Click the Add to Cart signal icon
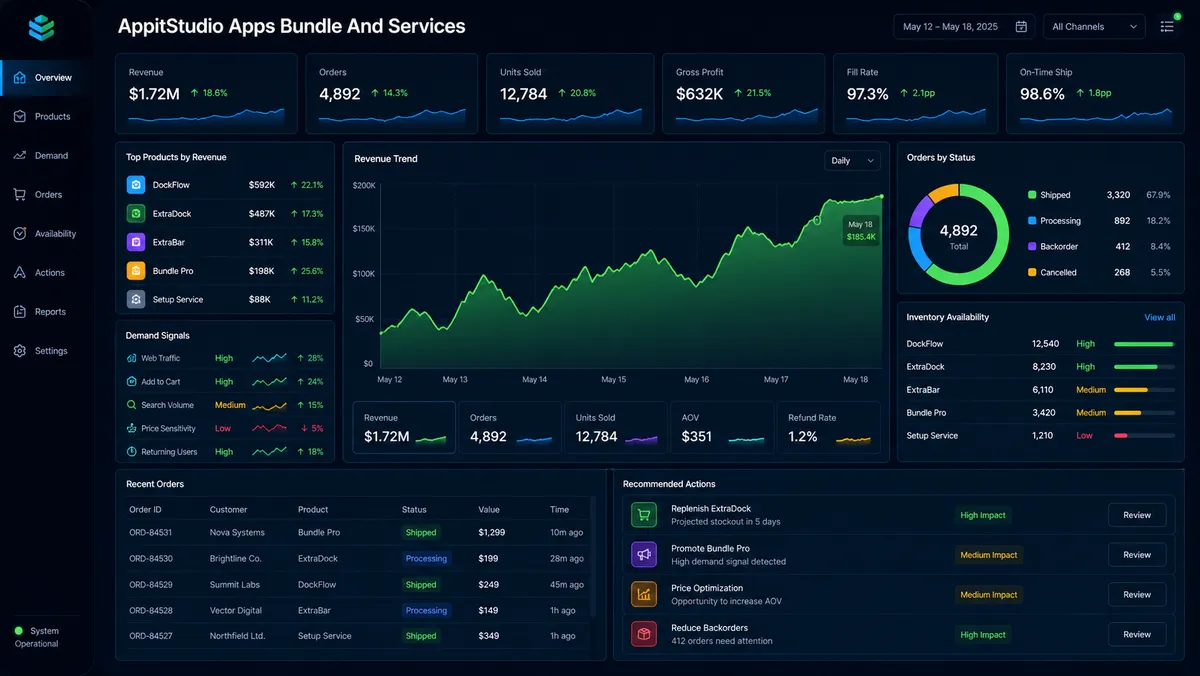 pos(132,381)
